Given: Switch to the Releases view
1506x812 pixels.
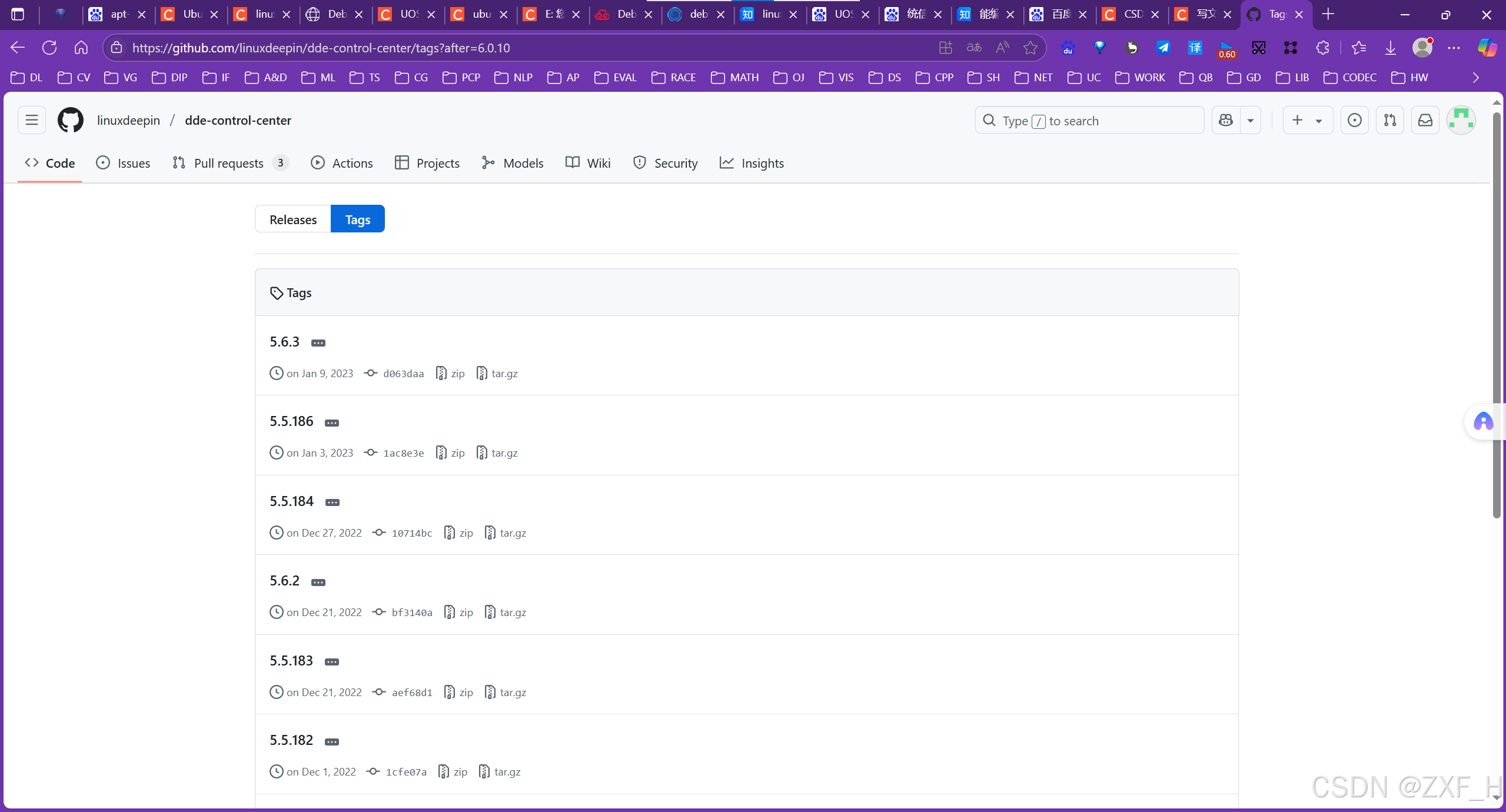Looking at the screenshot, I should pyautogui.click(x=293, y=219).
